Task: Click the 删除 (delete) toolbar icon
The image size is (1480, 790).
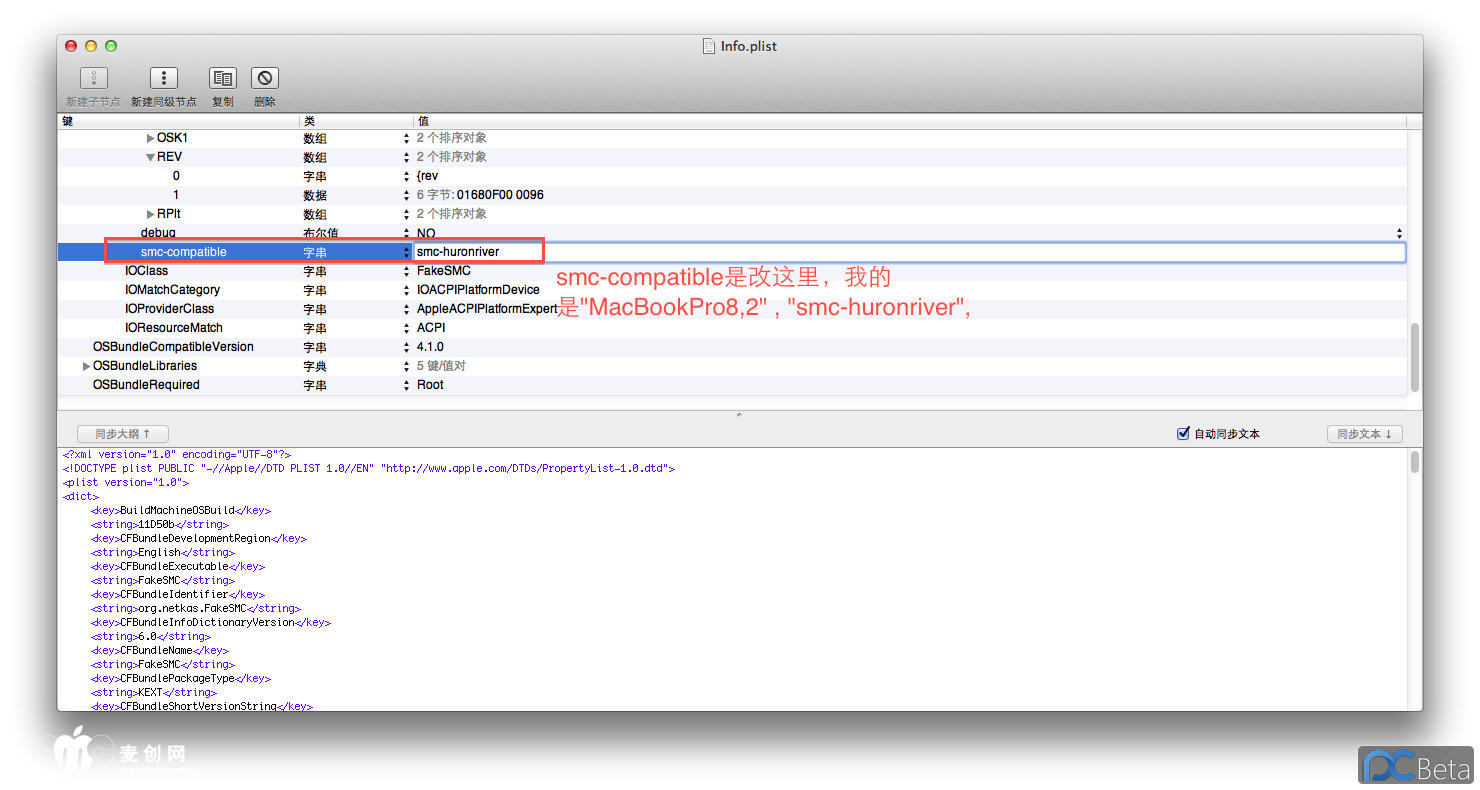Action: tap(264, 79)
